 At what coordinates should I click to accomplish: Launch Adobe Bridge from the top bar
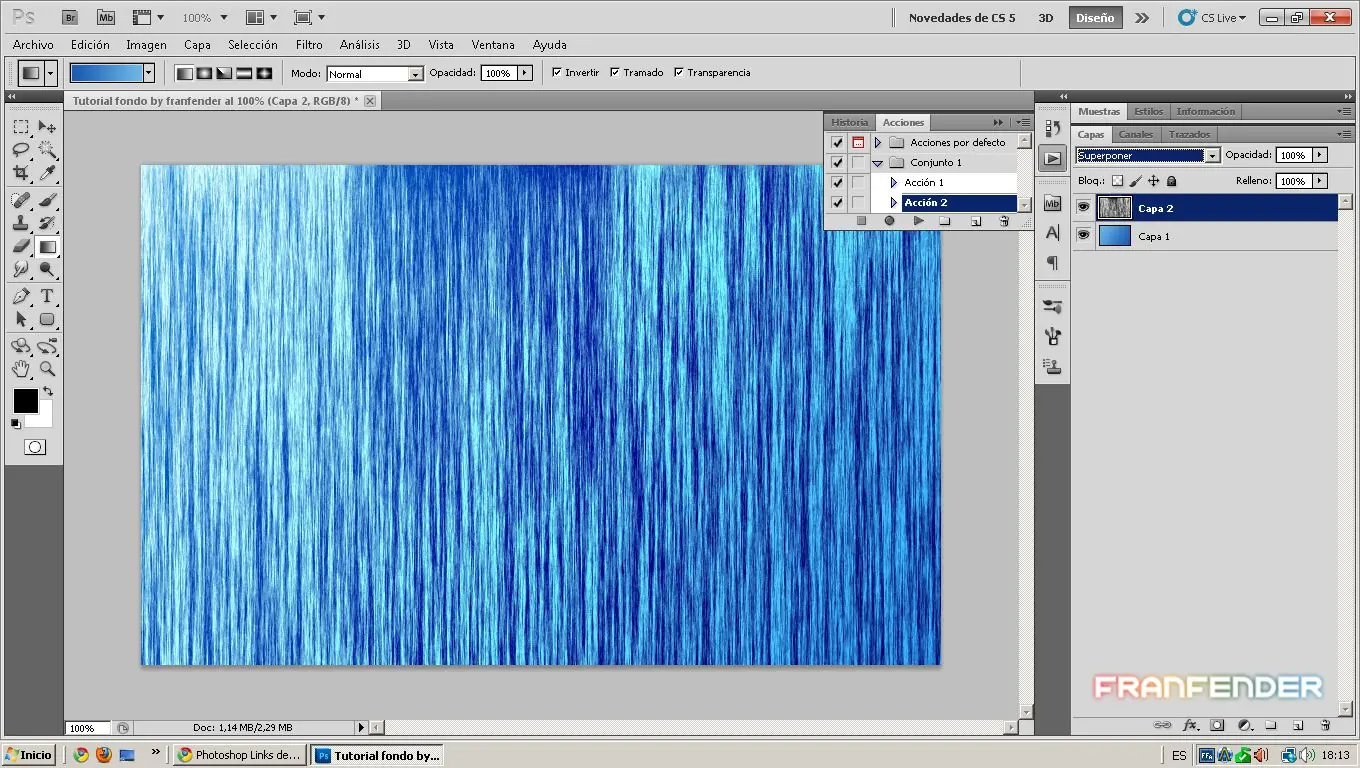pos(69,18)
